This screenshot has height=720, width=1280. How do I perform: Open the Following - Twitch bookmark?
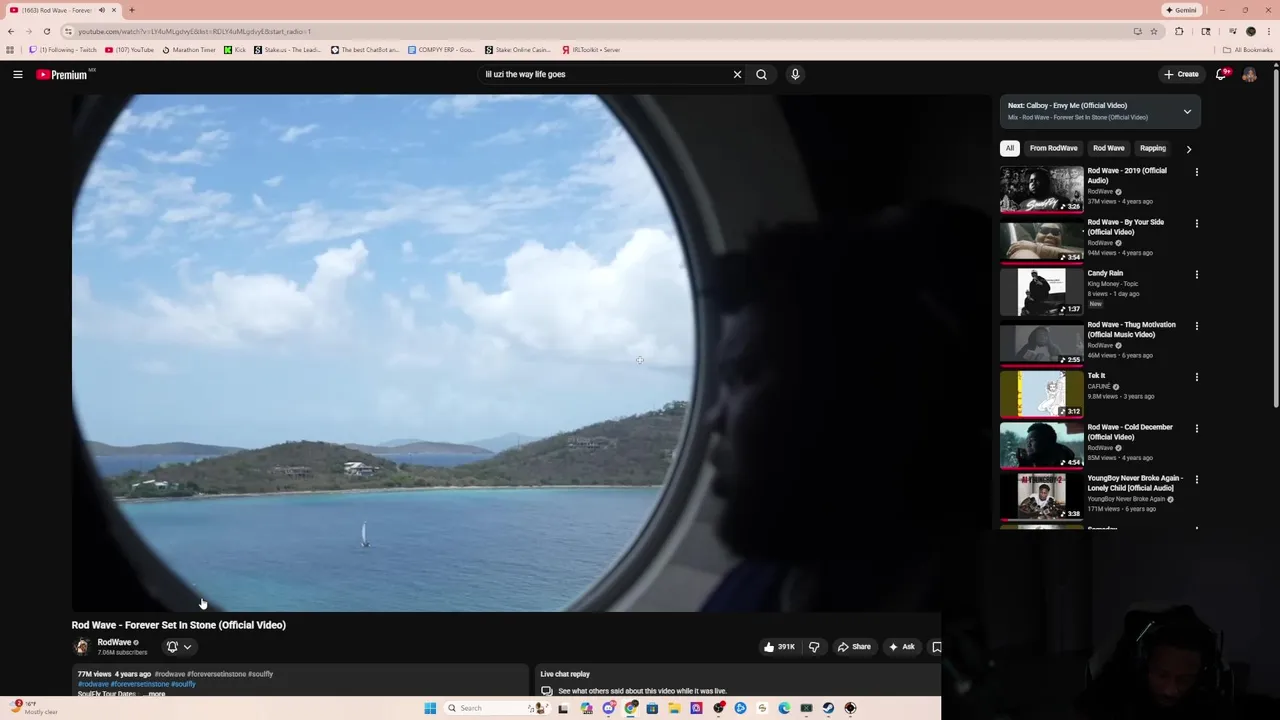tap(63, 49)
